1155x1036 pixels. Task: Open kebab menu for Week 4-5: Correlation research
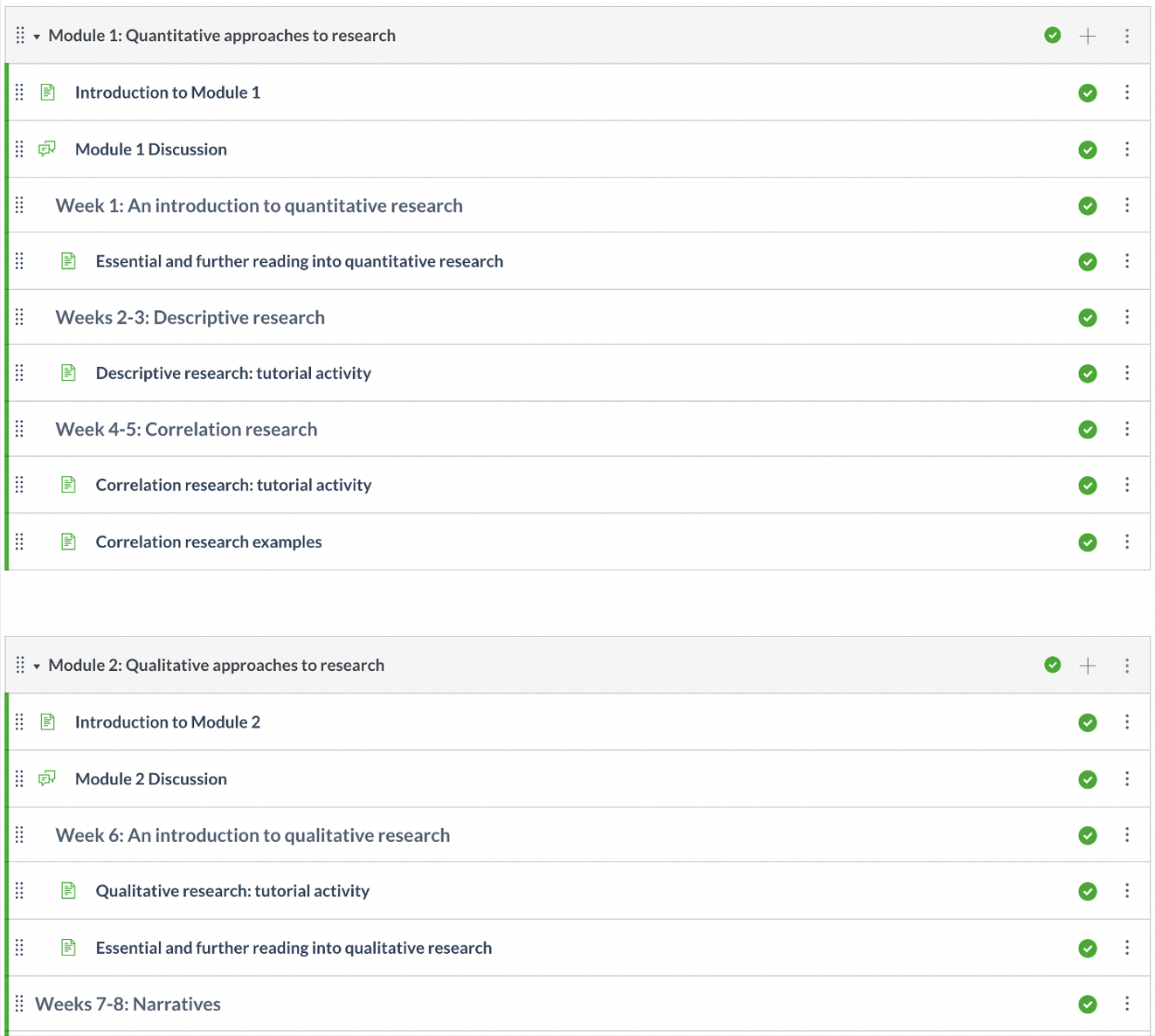[x=1127, y=429]
